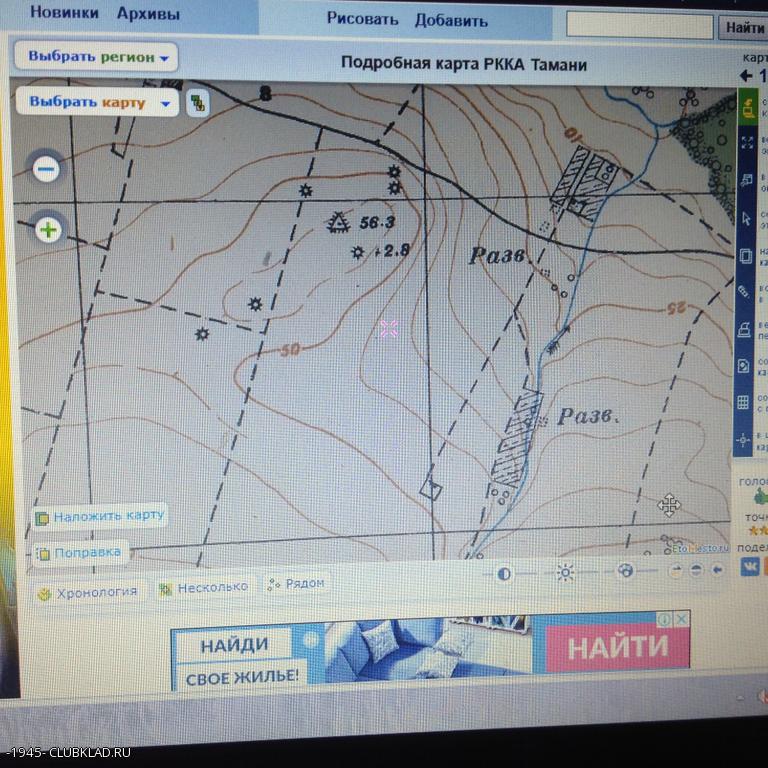Viewport: 768px width, 768px height.
Task: Click the contrast slider handle
Action: pyautogui.click(x=504, y=574)
